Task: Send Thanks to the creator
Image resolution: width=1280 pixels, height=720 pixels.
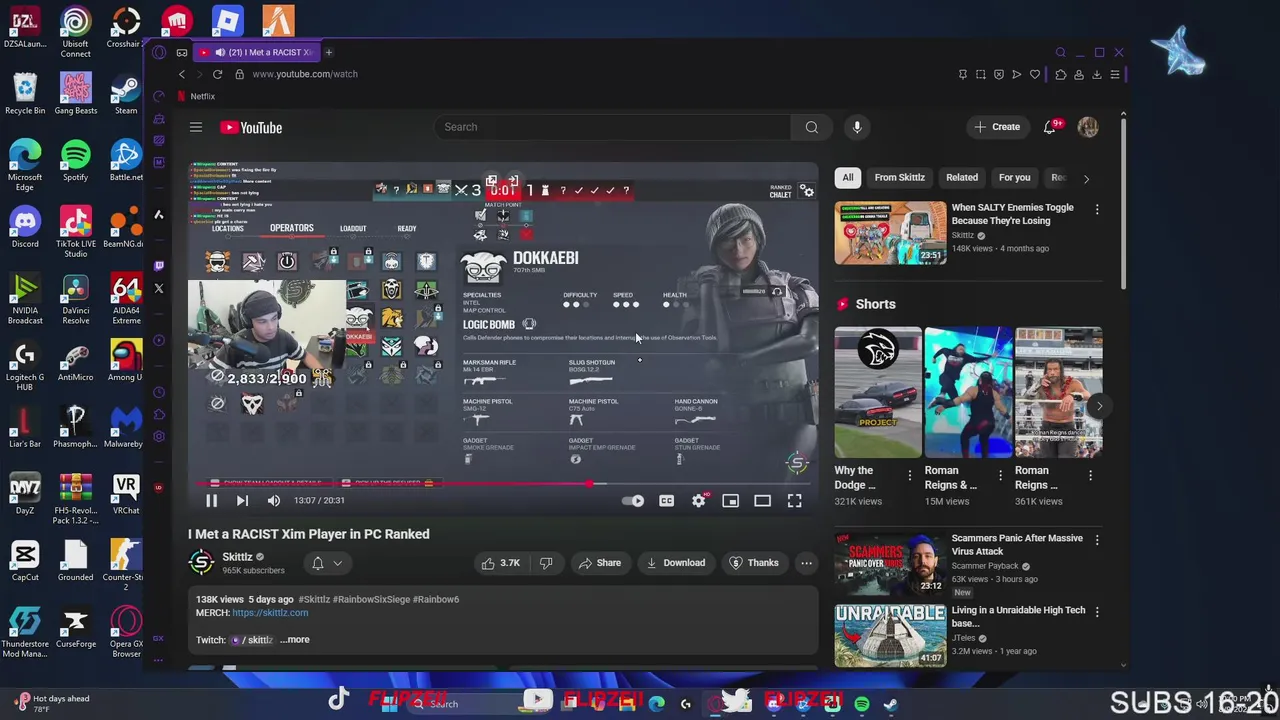Action: coord(753,563)
